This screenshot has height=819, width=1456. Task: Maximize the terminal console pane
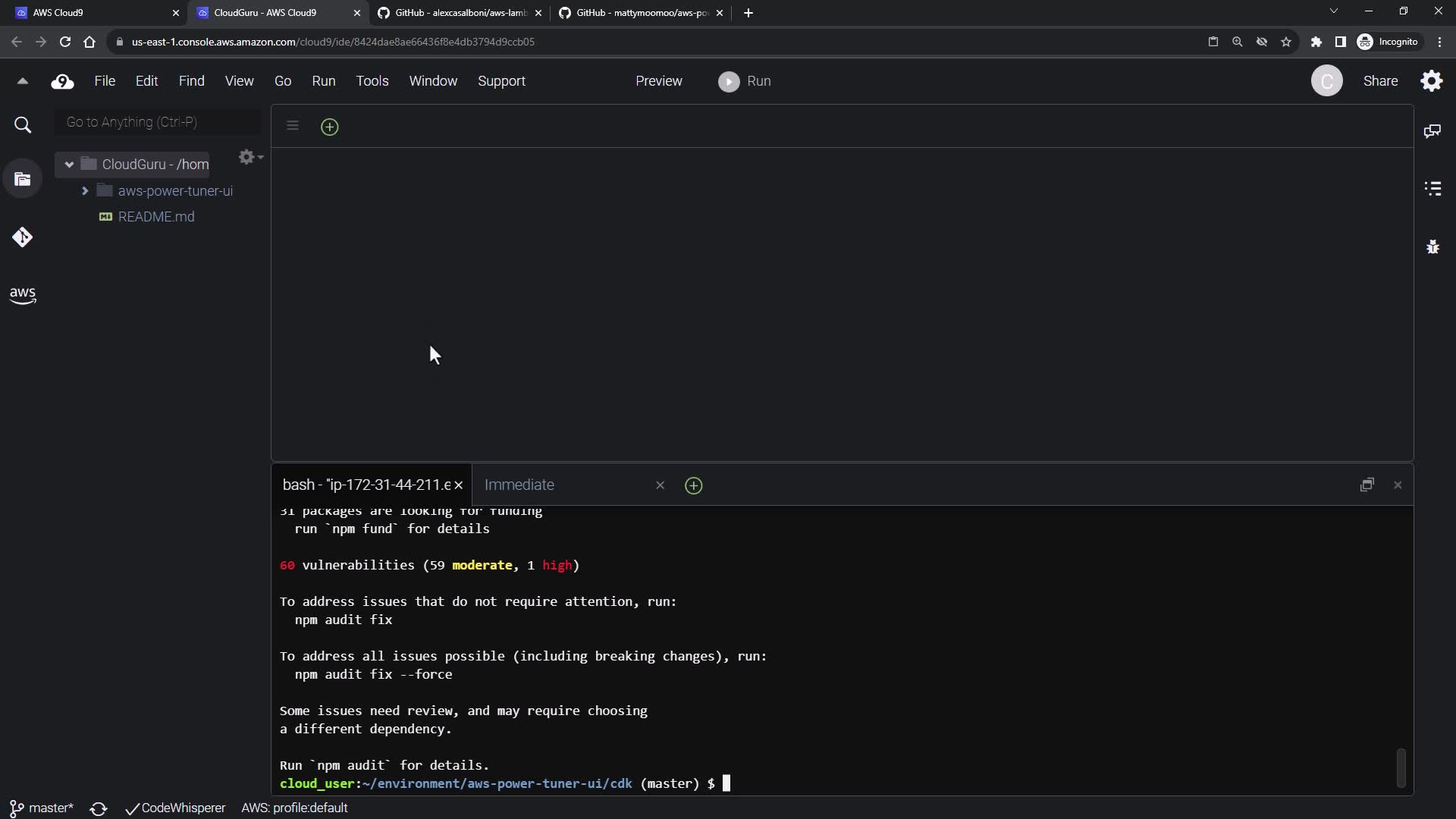click(x=1367, y=485)
